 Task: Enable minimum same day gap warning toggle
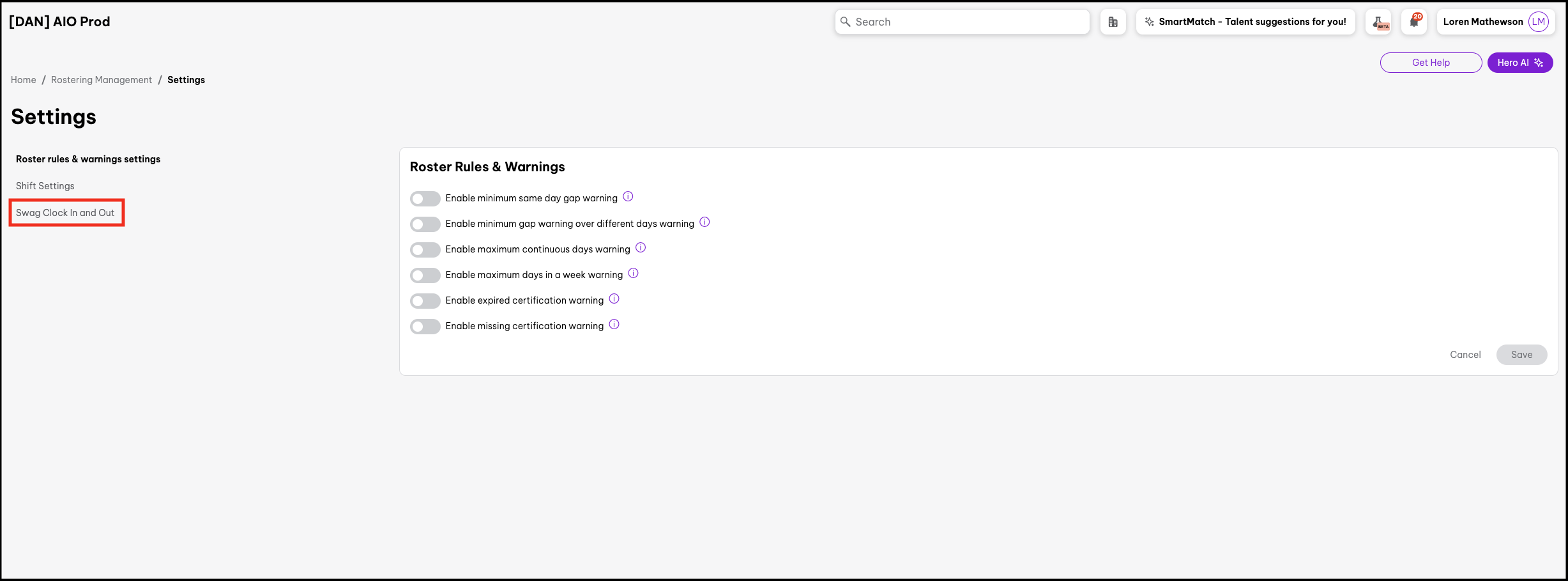point(425,199)
